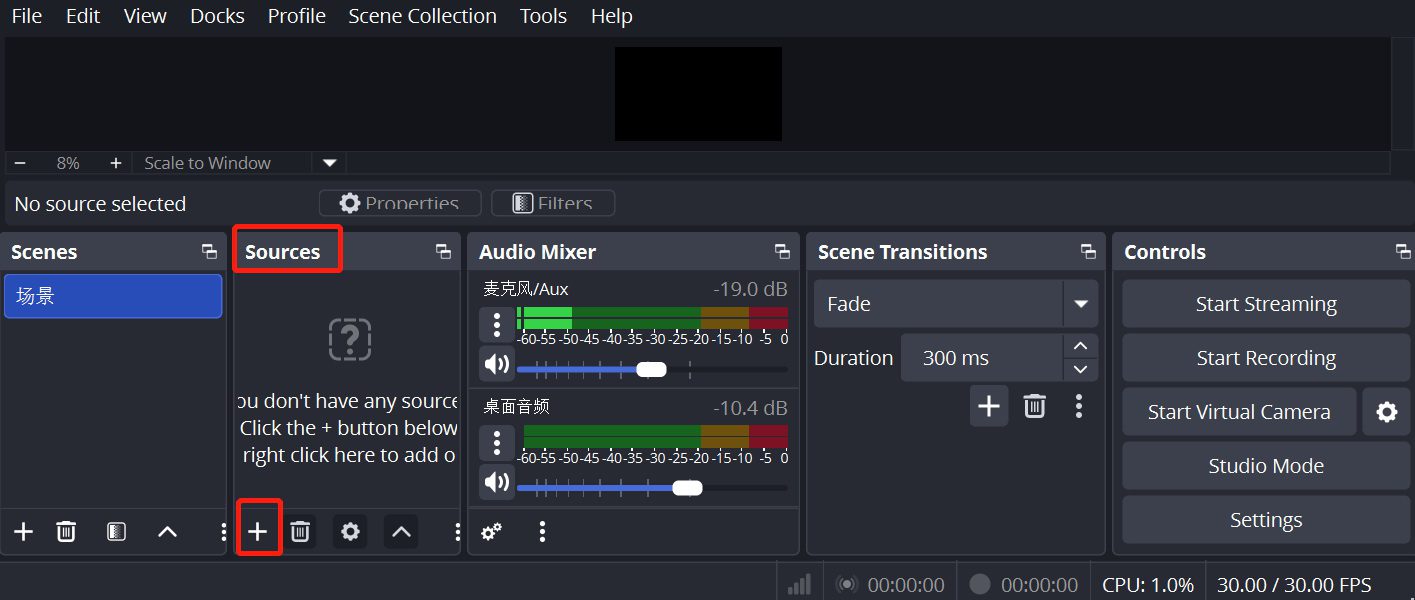Open the Scene Collection menu

(x=422, y=16)
